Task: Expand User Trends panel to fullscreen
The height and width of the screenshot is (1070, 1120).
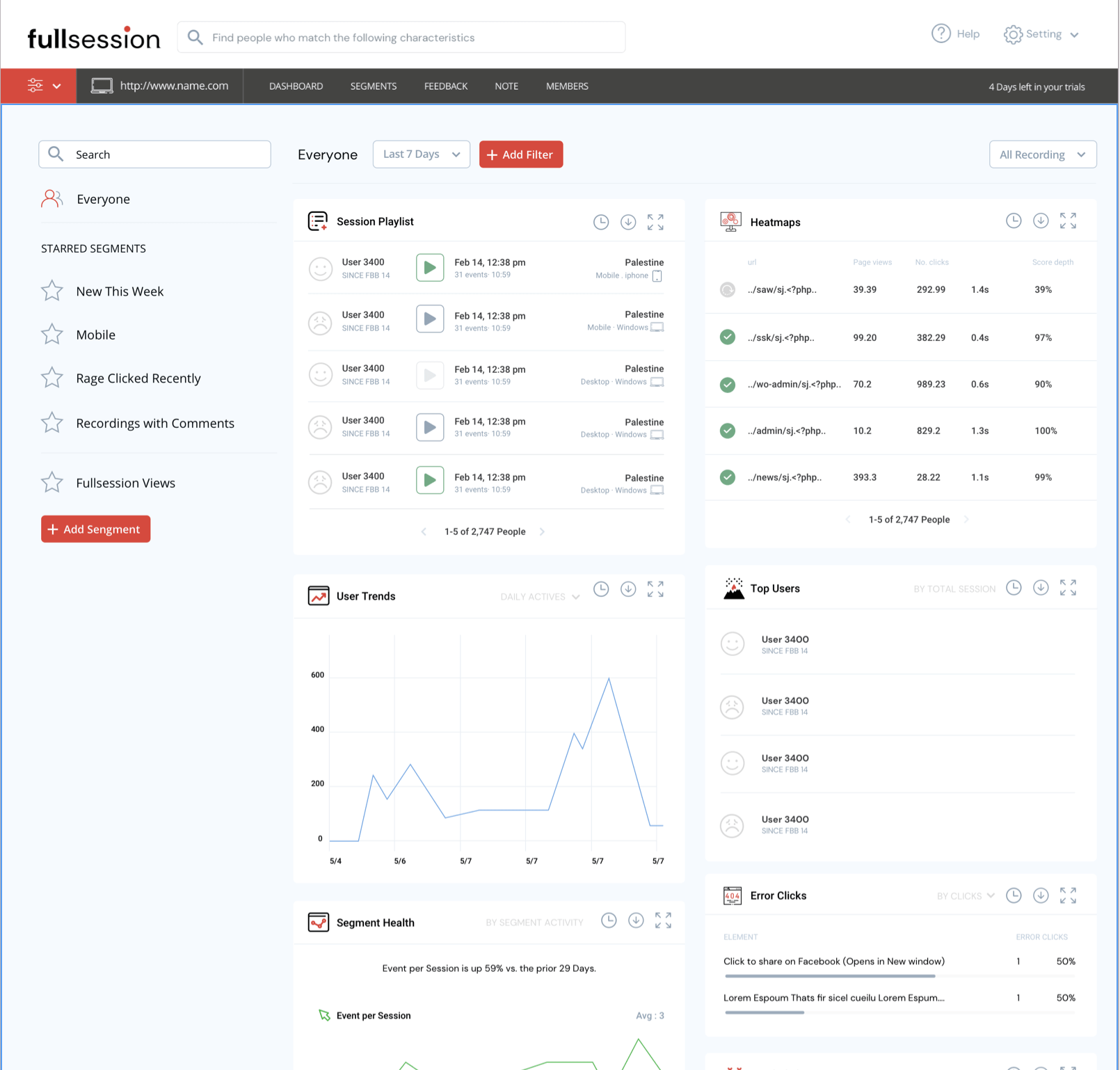Action: (x=655, y=589)
